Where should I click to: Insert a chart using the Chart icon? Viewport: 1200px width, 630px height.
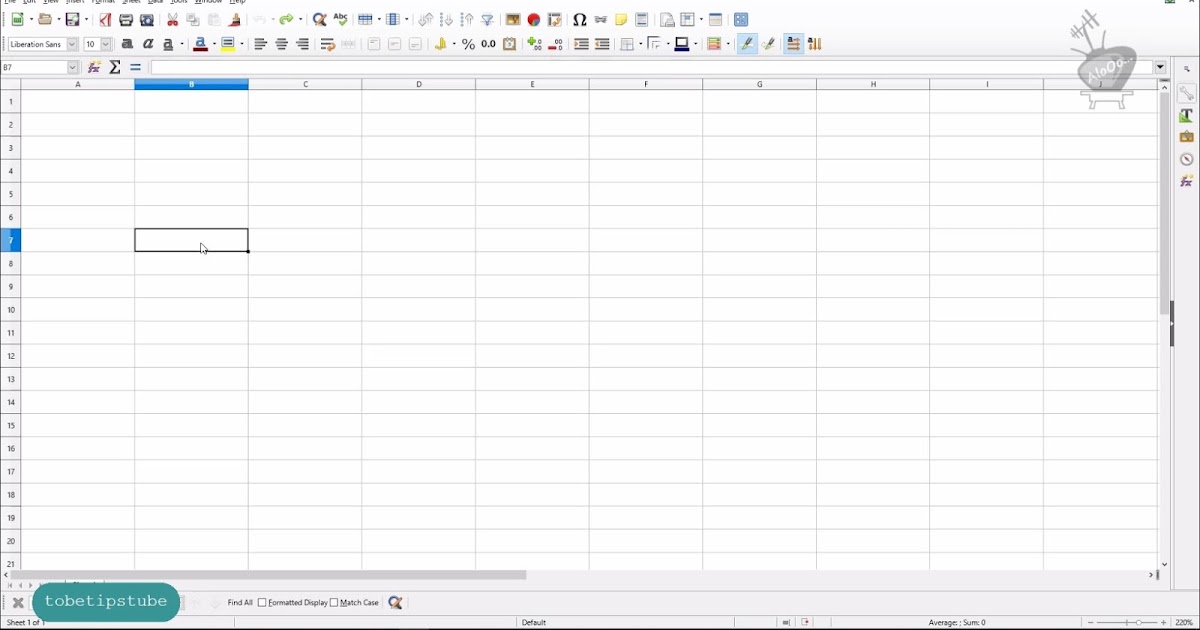pos(534,20)
